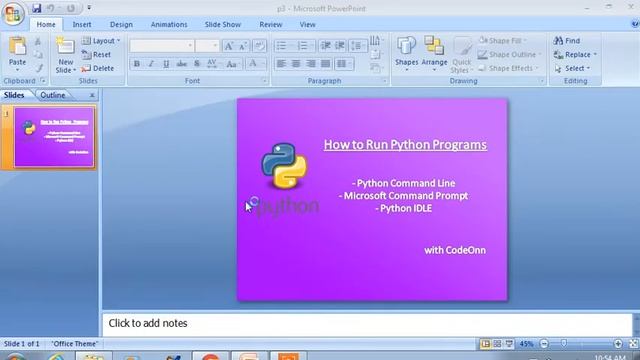
Task: Open the Slide Show ribbon tab
Action: click(x=223, y=24)
